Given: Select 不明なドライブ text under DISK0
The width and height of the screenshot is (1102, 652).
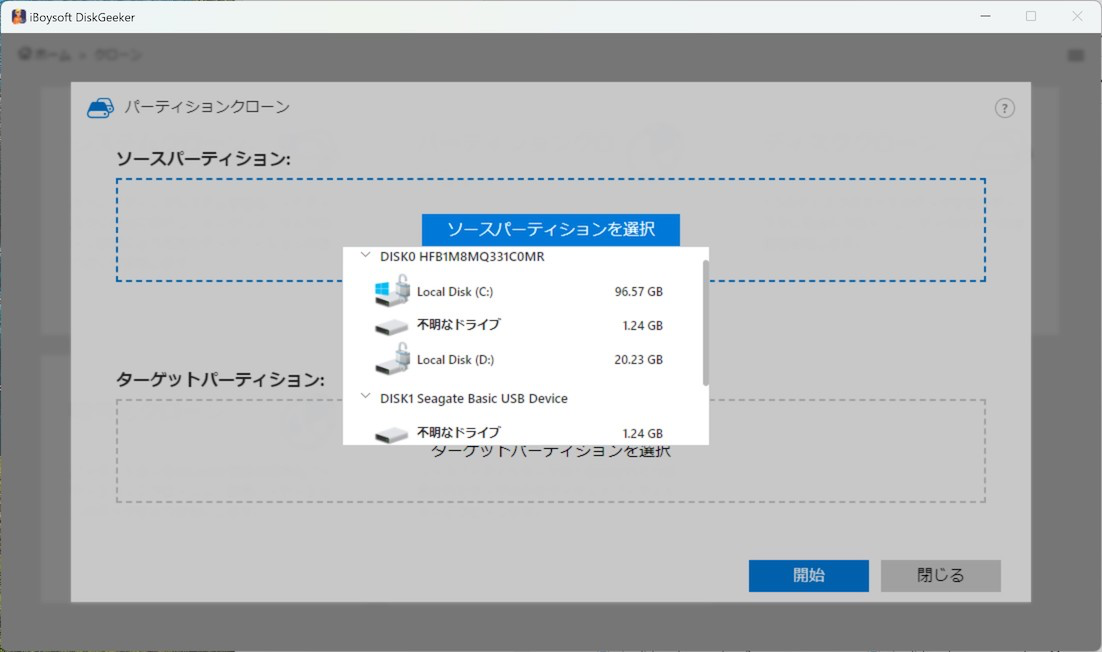Looking at the screenshot, I should (x=458, y=325).
